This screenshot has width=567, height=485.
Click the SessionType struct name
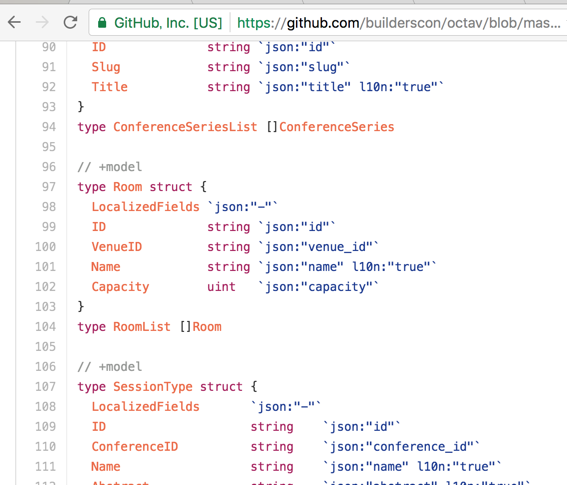(153, 387)
